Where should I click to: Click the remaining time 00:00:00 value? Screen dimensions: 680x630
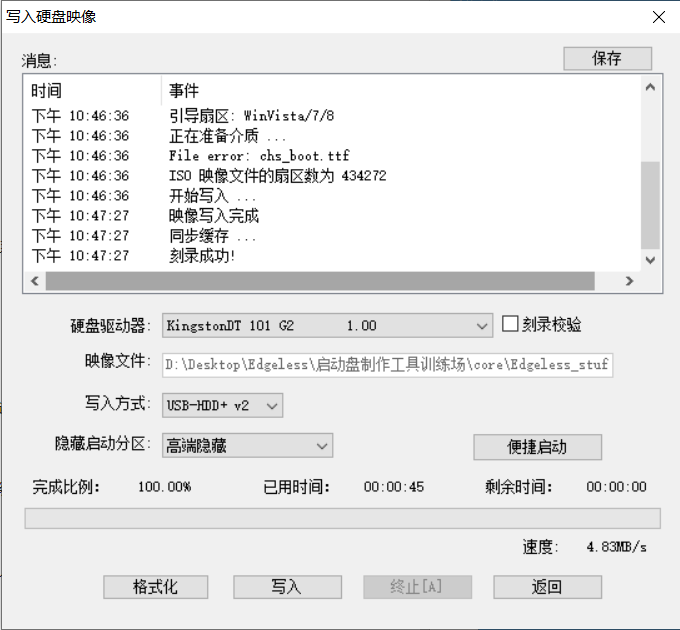click(x=616, y=487)
